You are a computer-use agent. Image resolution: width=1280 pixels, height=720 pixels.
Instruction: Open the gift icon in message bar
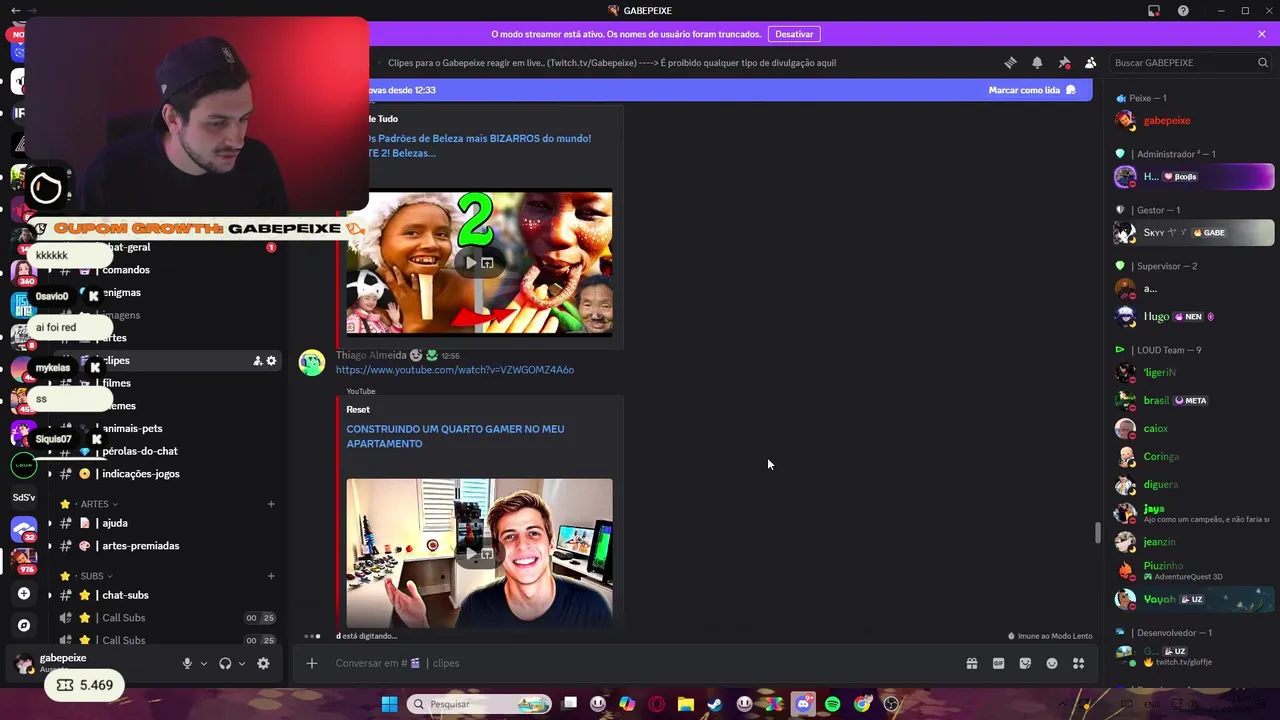tap(971, 663)
